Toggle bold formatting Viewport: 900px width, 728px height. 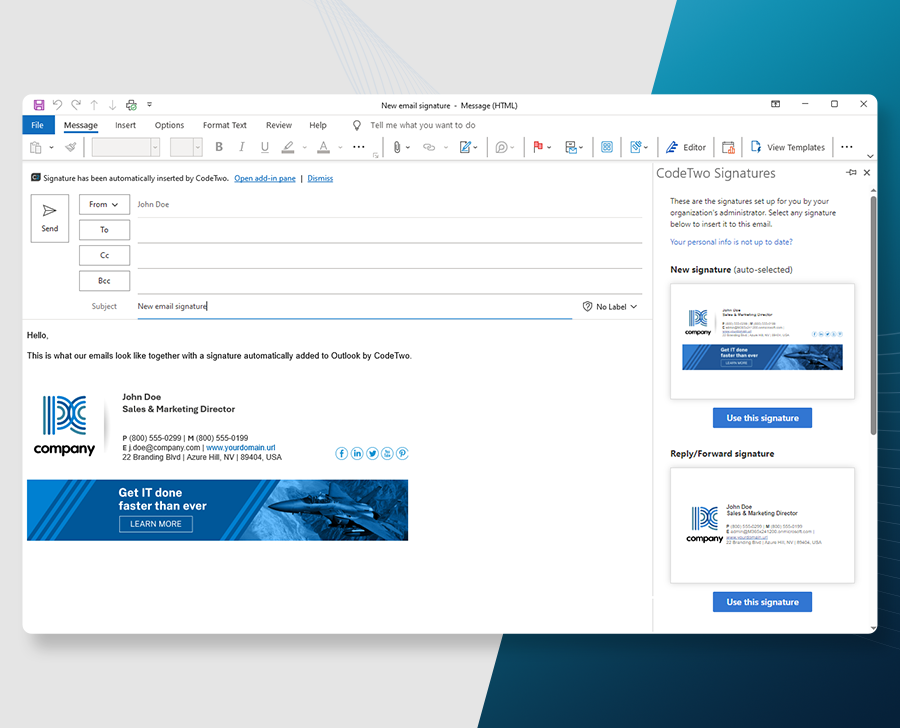[x=219, y=147]
